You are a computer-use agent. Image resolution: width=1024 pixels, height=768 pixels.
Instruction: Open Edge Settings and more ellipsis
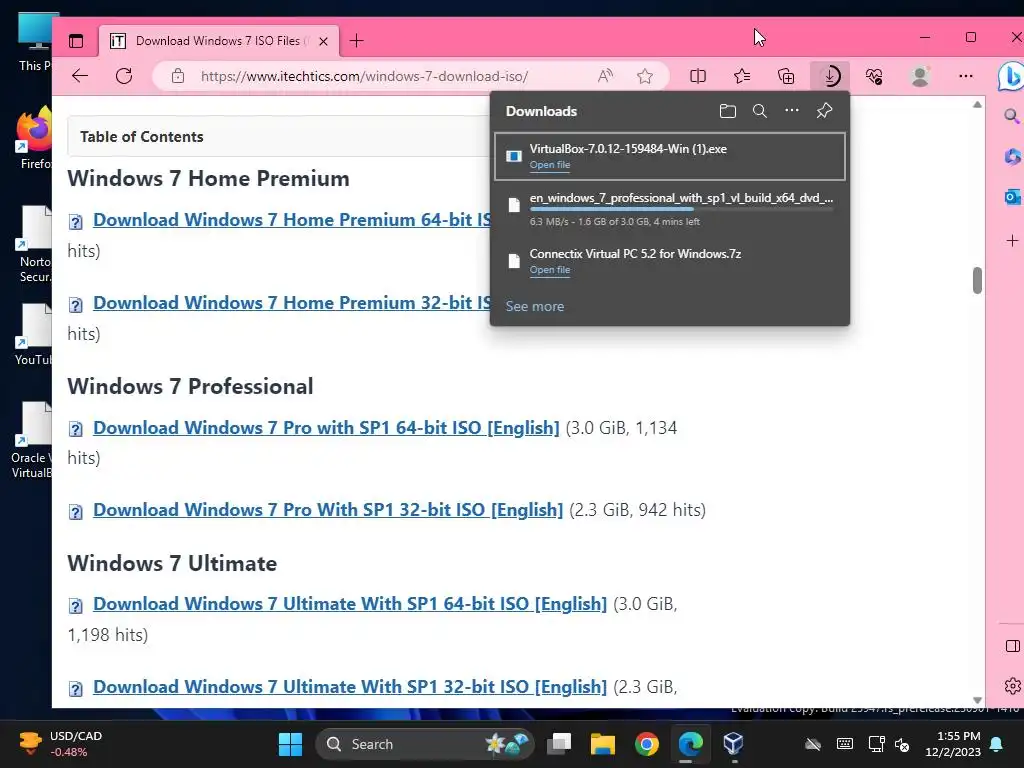coord(966,76)
